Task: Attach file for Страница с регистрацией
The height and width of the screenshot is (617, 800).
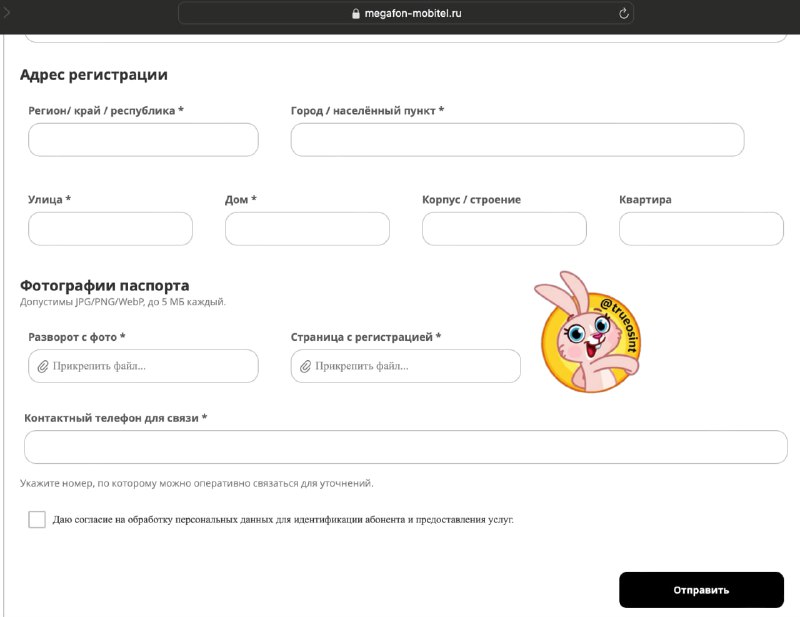Action: pyautogui.click(x=406, y=366)
